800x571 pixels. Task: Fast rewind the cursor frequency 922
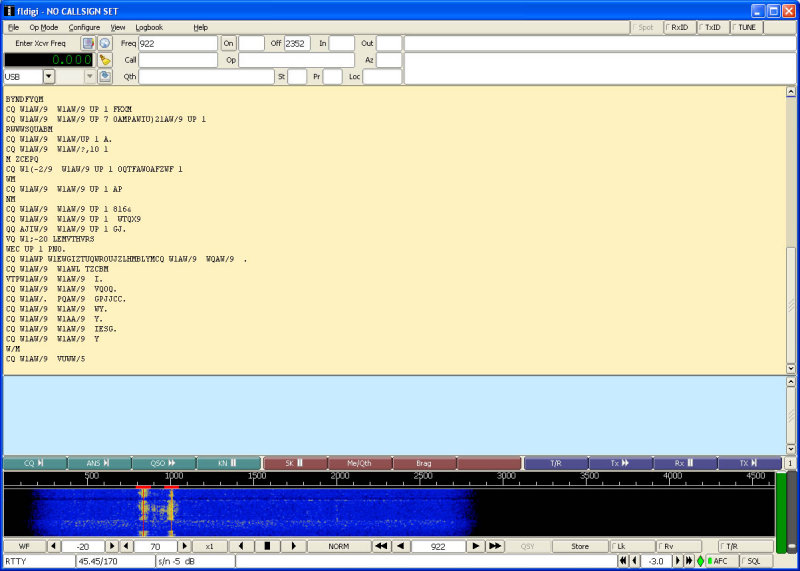click(381, 547)
